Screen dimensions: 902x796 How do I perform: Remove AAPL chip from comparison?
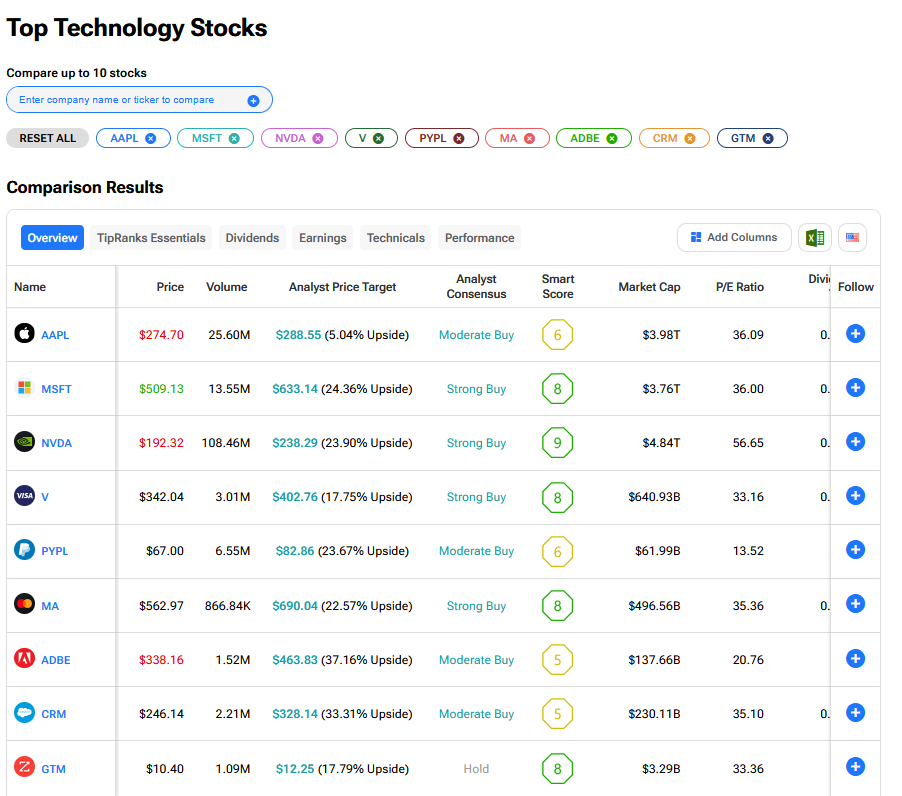point(150,138)
